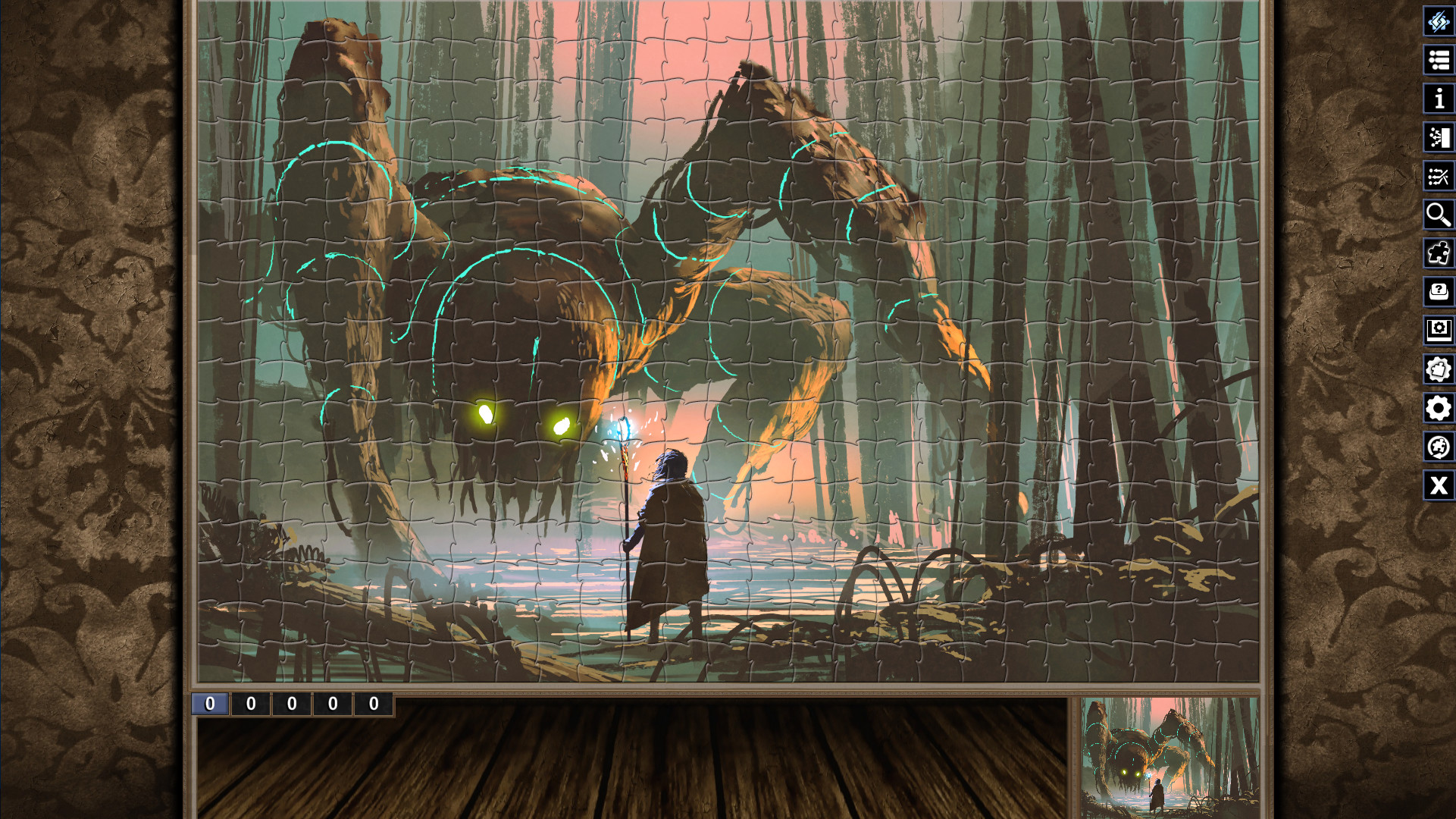Activate the piece sorting tool

tap(1438, 137)
